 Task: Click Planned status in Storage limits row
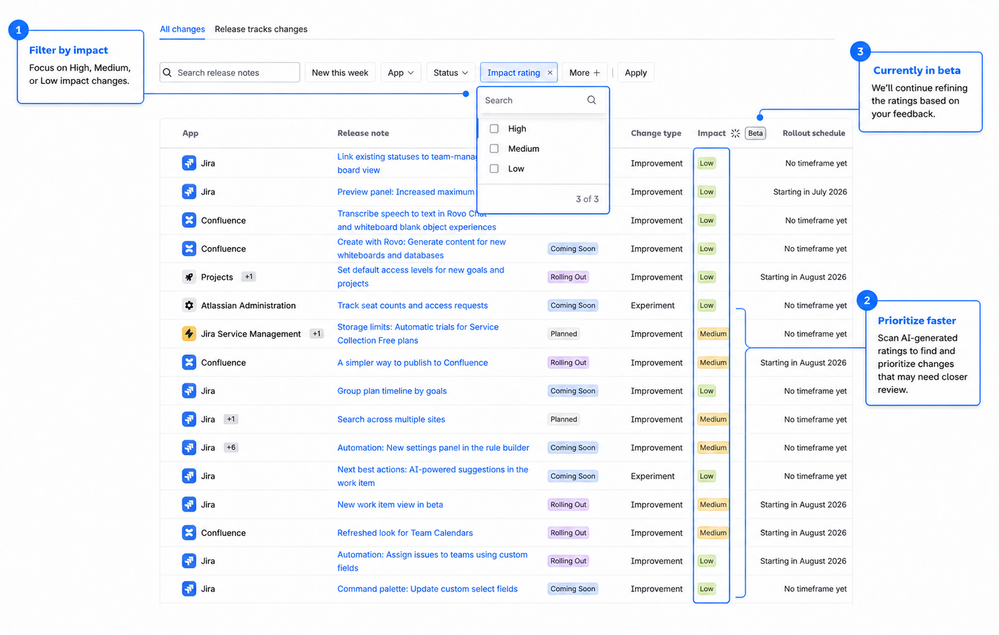click(563, 334)
